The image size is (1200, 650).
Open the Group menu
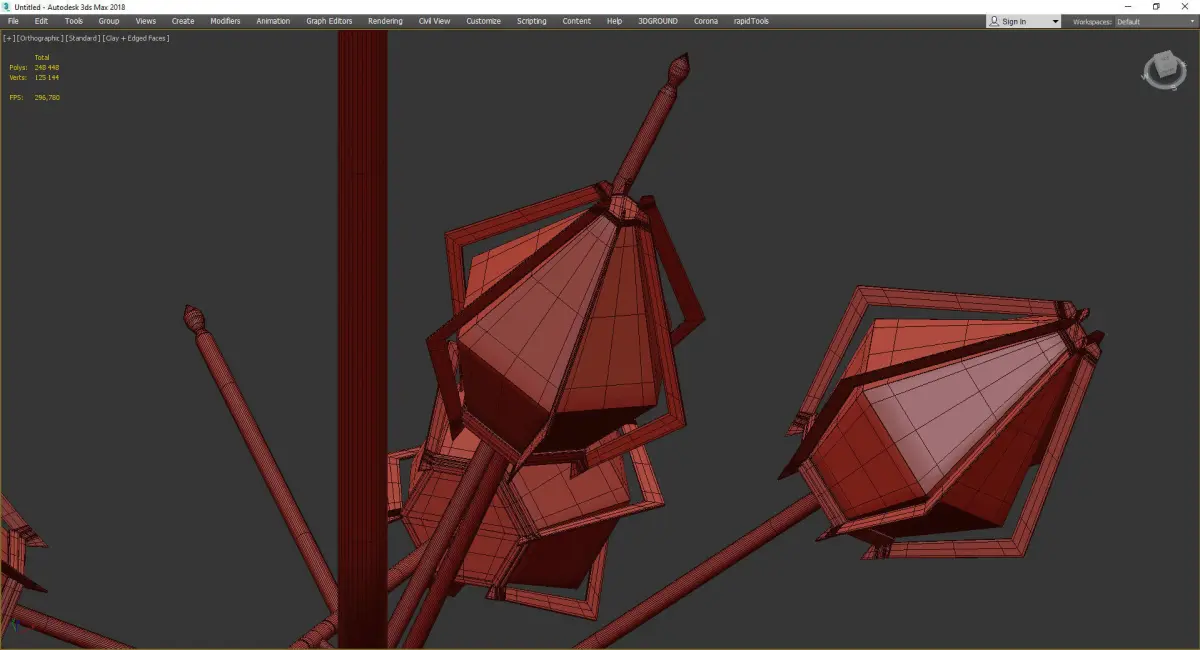coord(109,21)
